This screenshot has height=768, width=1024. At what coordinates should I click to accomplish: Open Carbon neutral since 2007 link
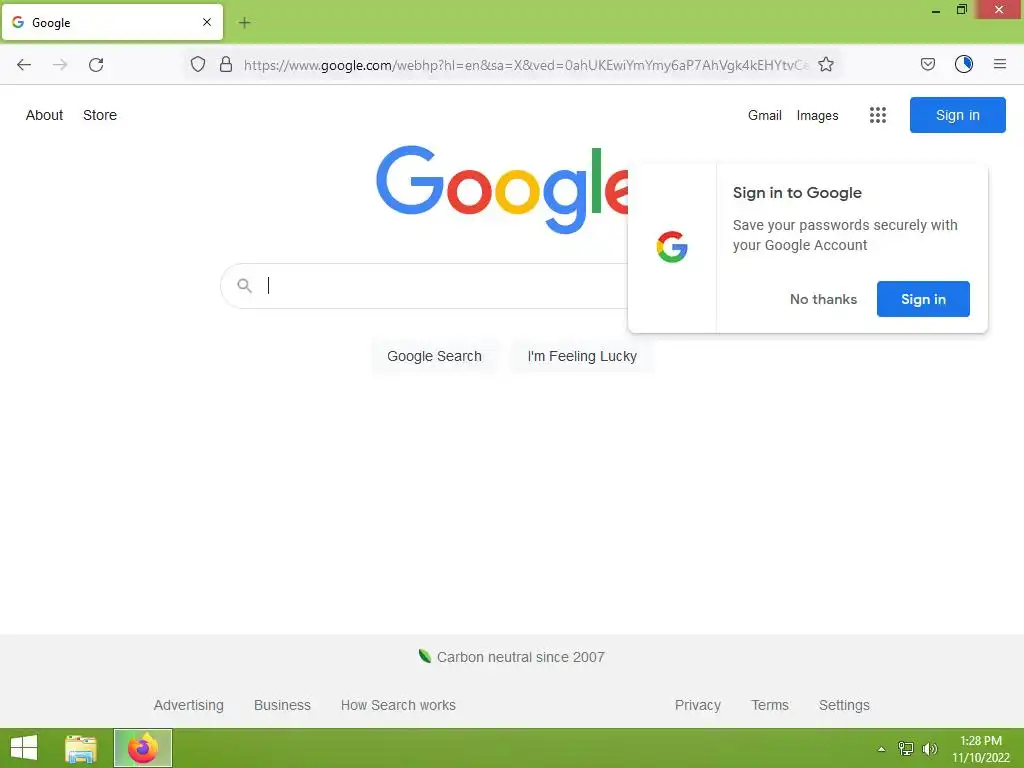point(520,657)
